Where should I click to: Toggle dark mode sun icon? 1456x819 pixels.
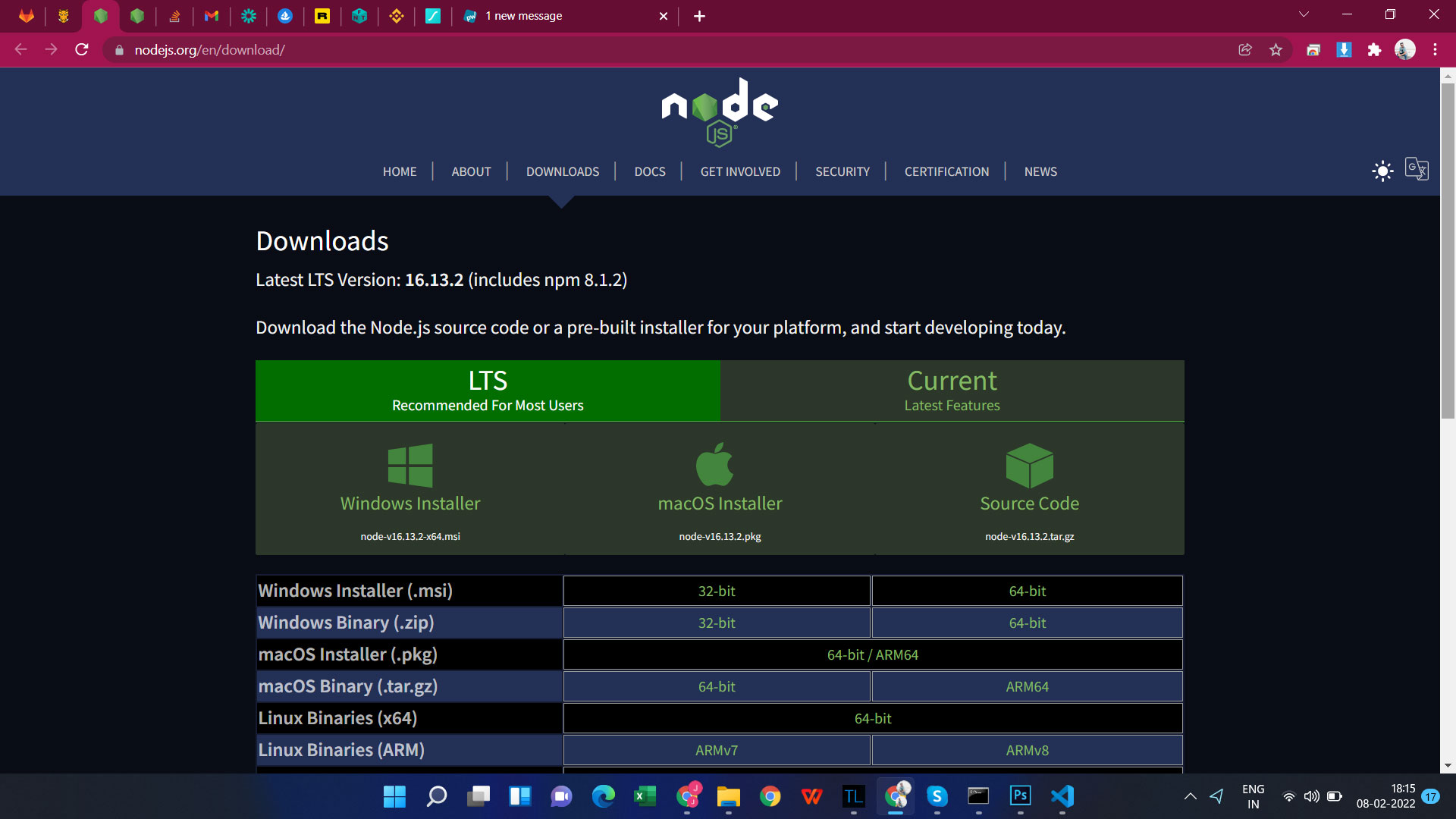coord(1382,171)
